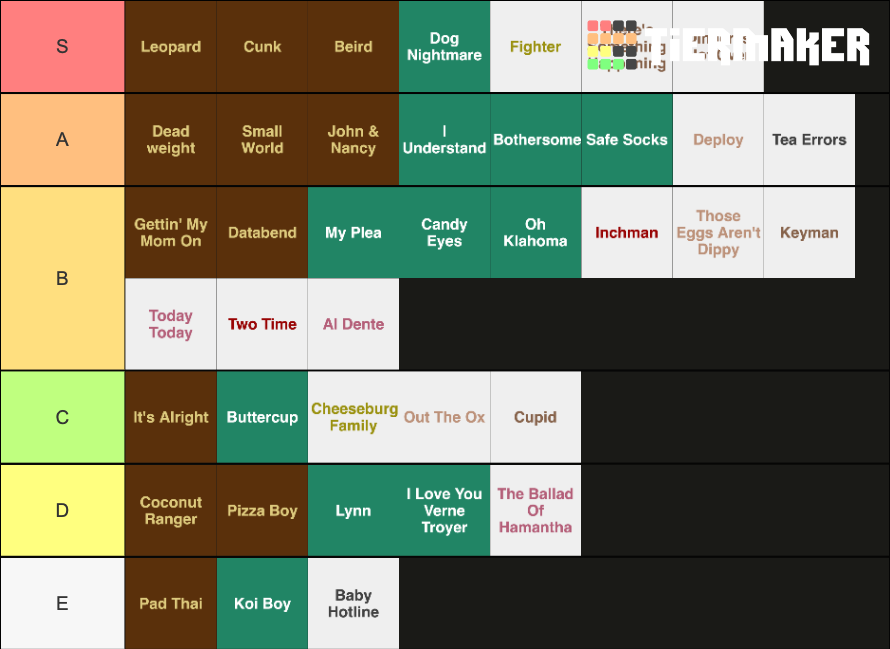Click the white E tier label
The image size is (890, 649).
(62, 604)
